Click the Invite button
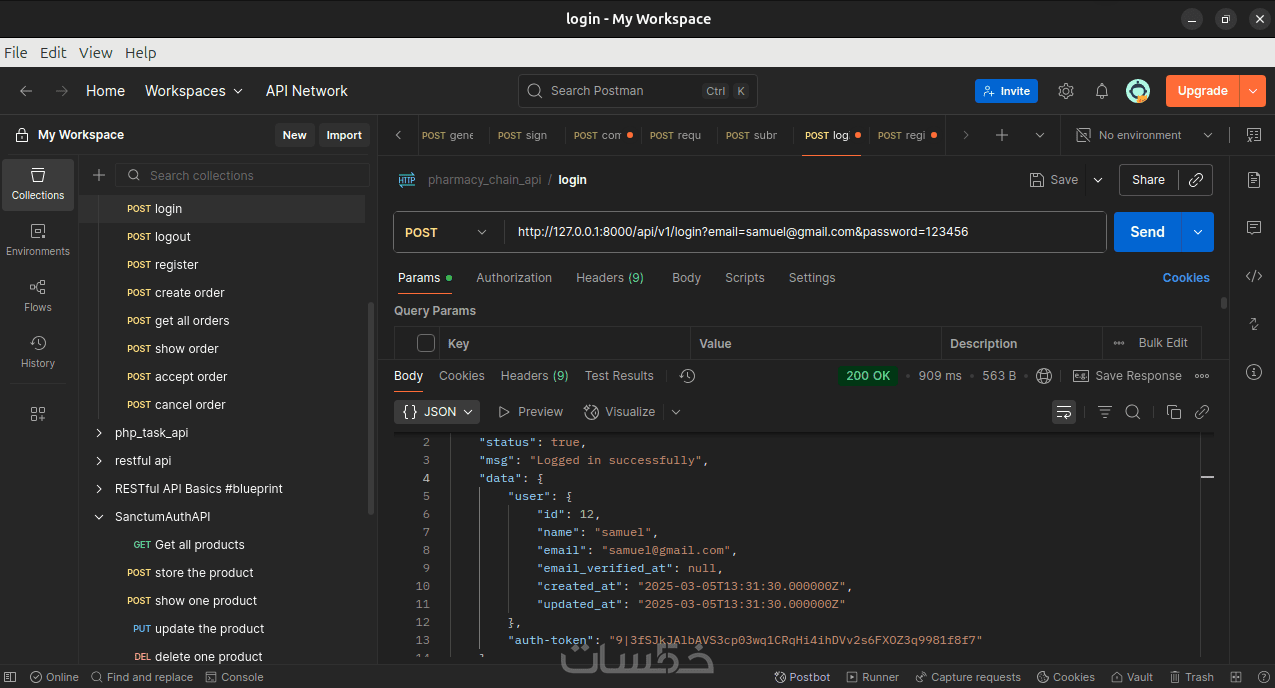The image size is (1275, 688). pos(1006,91)
